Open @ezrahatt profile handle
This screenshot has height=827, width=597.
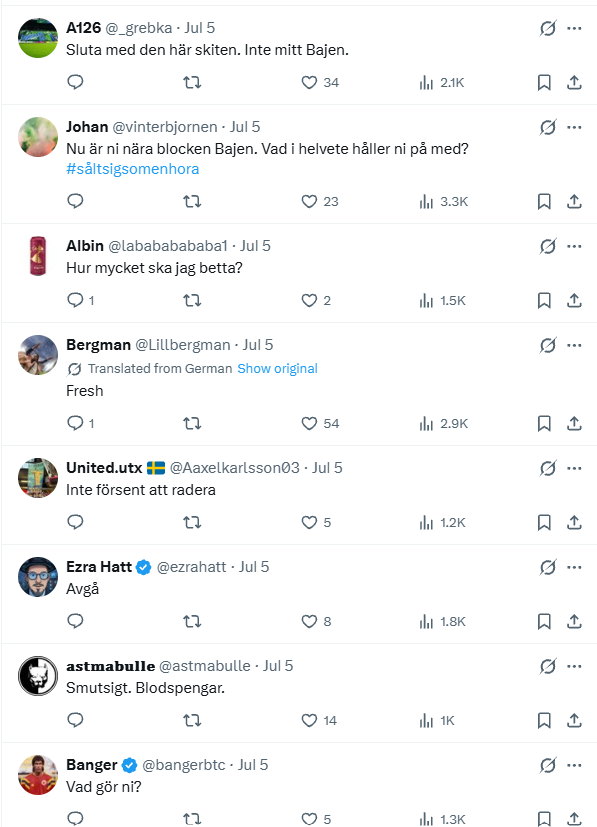(x=191, y=567)
